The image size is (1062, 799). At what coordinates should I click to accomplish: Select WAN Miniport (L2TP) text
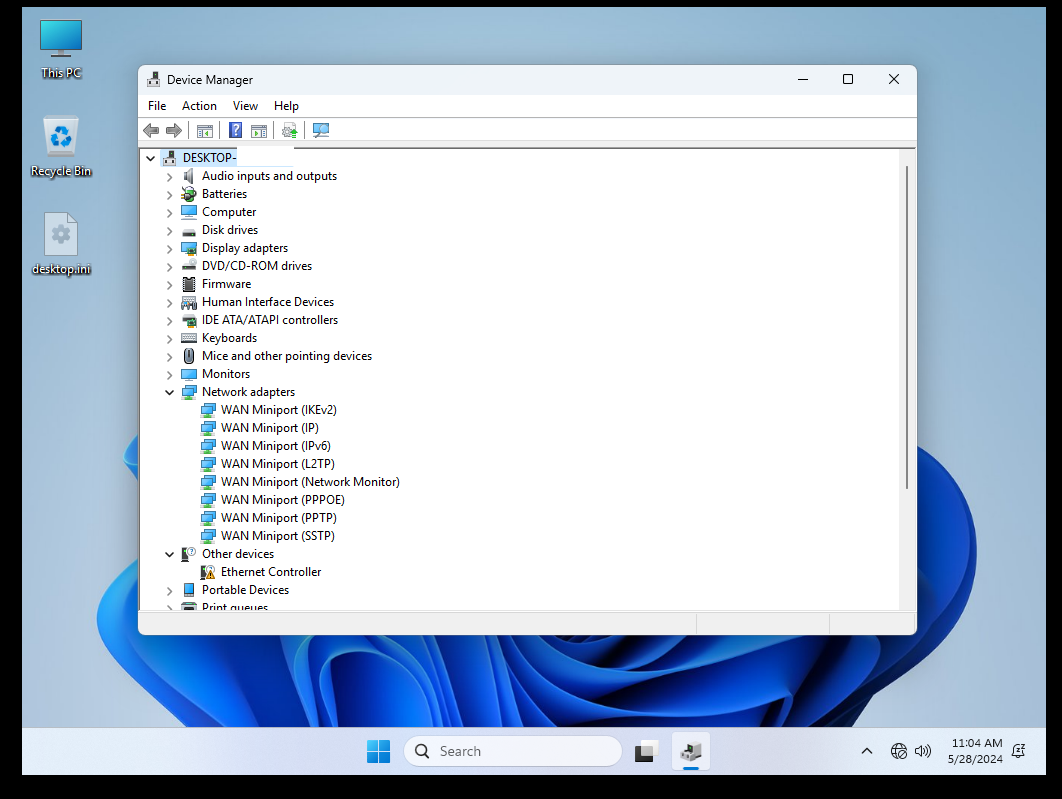click(x=278, y=464)
